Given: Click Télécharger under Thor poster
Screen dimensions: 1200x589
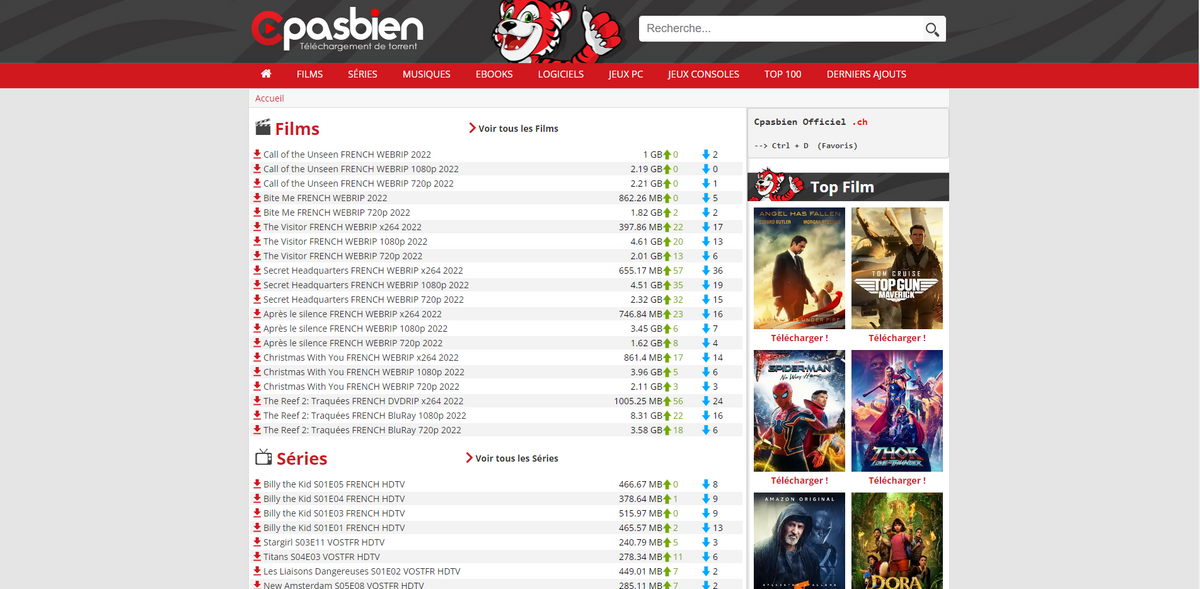Looking at the screenshot, I should (x=897, y=480).
